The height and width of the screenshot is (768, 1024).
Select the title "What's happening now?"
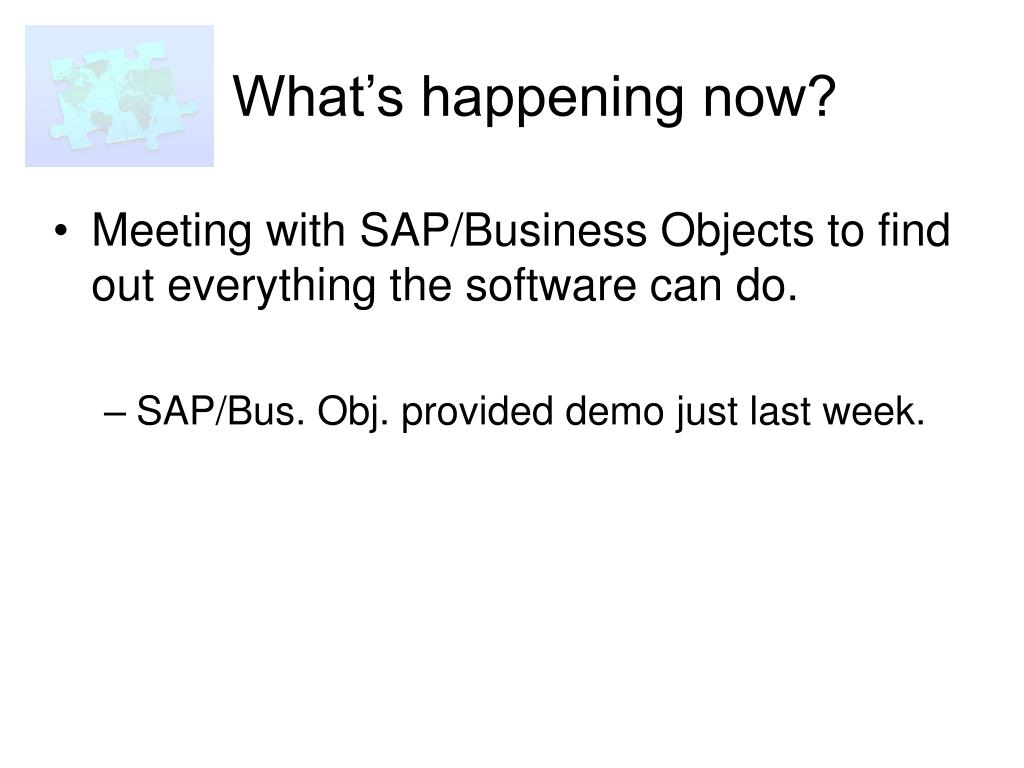(x=534, y=97)
